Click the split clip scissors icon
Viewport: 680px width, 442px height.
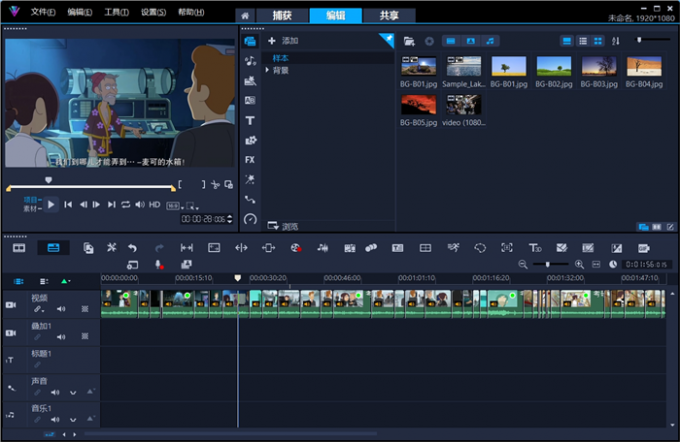click(215, 185)
